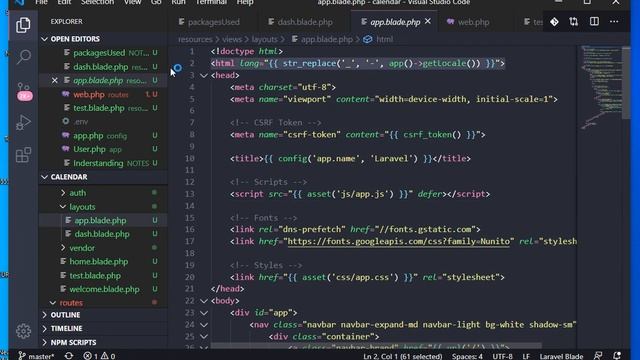Screen dimensions: 640x360
Task: Open More Actions ellipsis in editor toolbar
Action: [614, 22]
